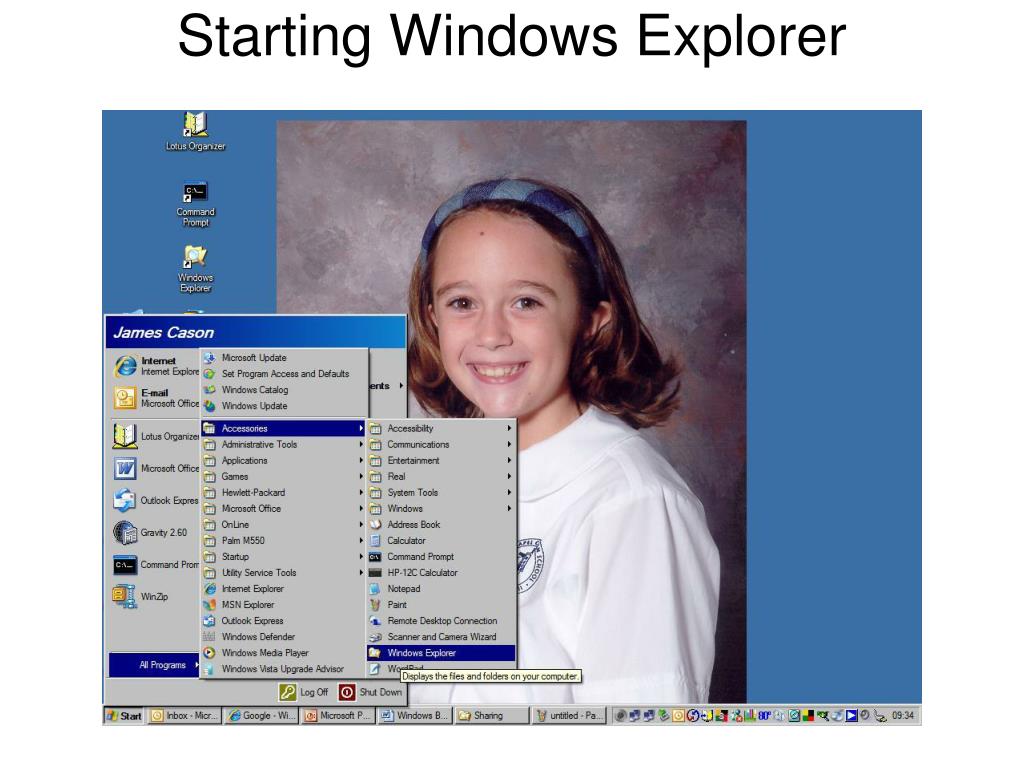Open Address Book from Accessories

click(441, 524)
